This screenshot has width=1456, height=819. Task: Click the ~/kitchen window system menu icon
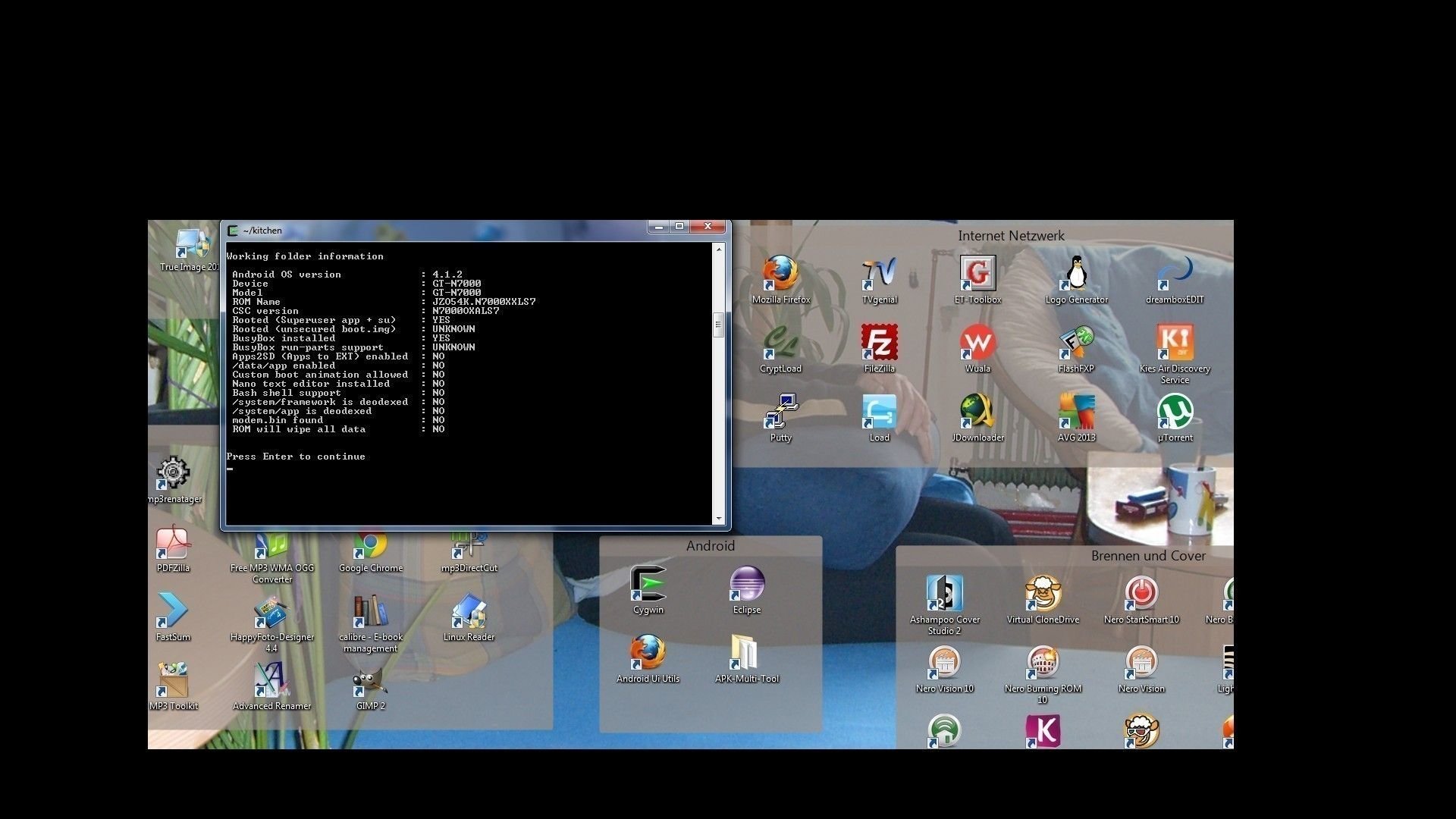pyautogui.click(x=234, y=231)
